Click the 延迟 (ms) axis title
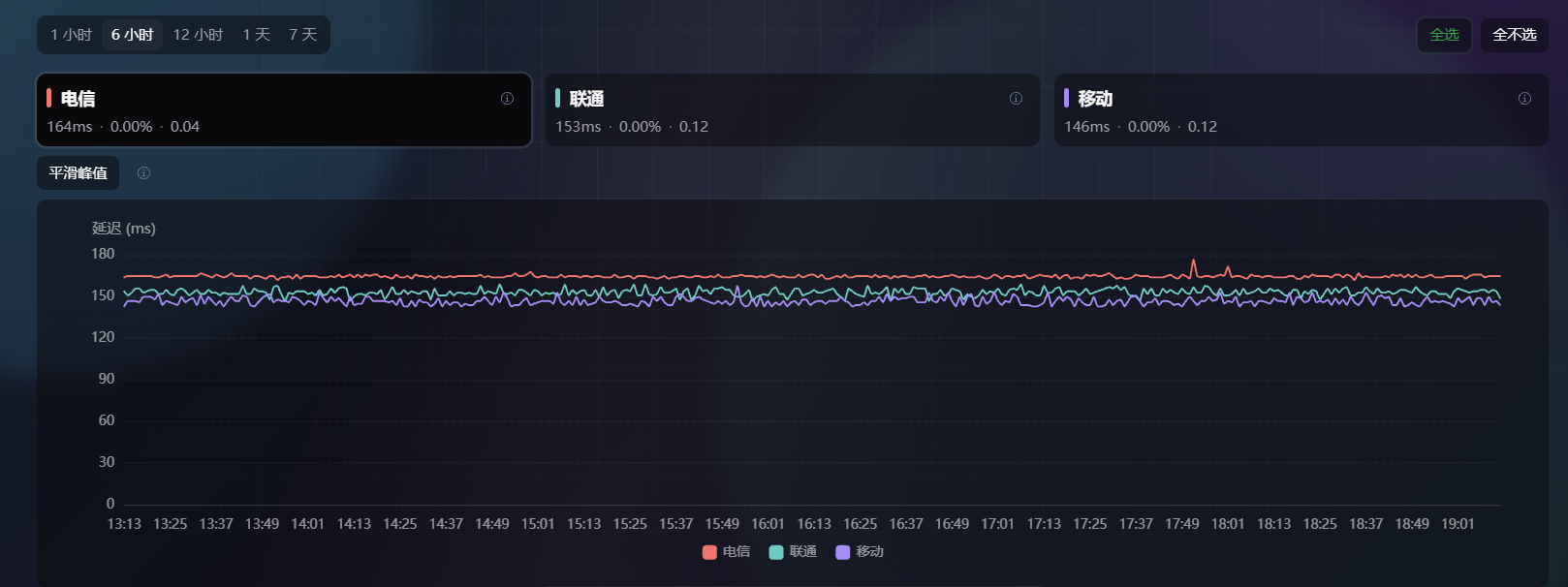Image resolution: width=1568 pixels, height=587 pixels. [124, 229]
